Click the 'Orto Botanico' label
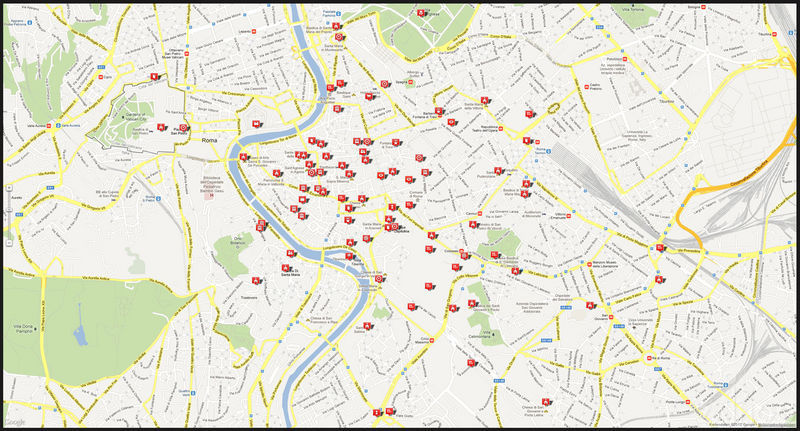This screenshot has width=800, height=431. click(236, 241)
